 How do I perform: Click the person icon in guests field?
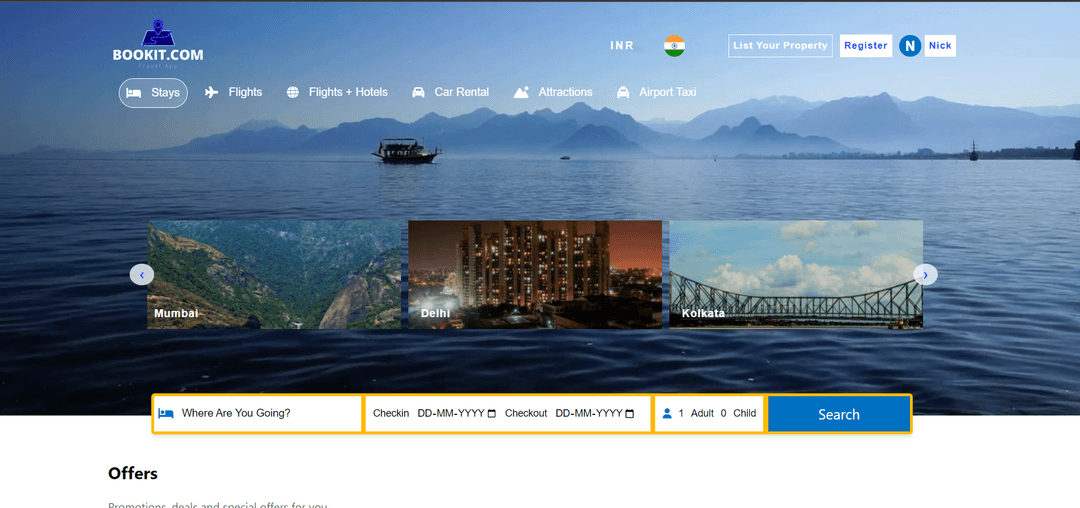click(x=667, y=413)
